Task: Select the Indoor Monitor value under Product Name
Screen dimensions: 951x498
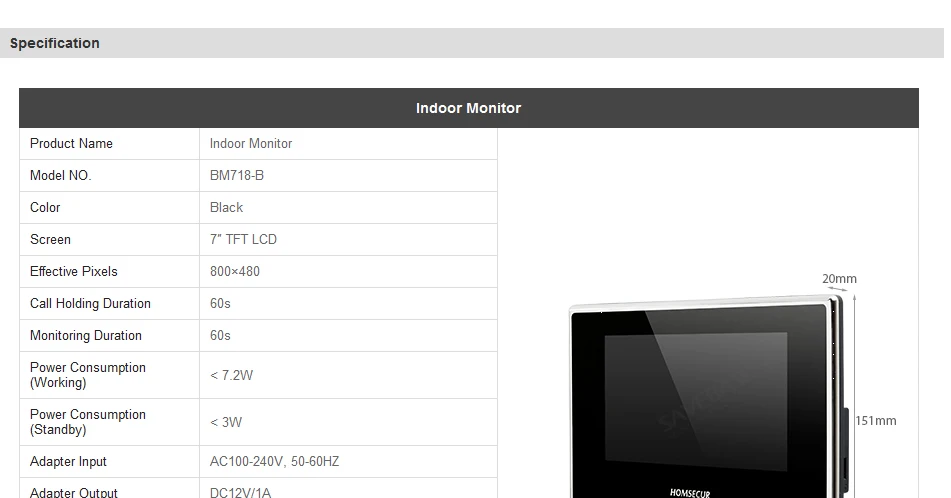Action: [251, 144]
